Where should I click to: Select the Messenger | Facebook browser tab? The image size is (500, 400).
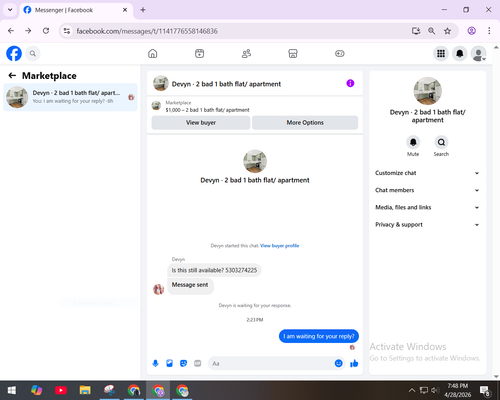coord(76,10)
